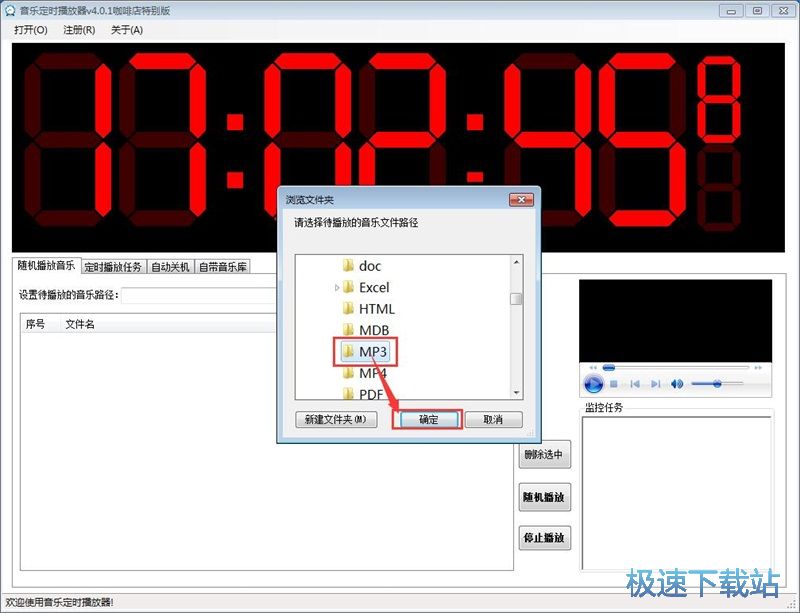Screen dimensions: 800x613
Task: Select the HTML folder in the browse dialog
Action: (x=375, y=309)
